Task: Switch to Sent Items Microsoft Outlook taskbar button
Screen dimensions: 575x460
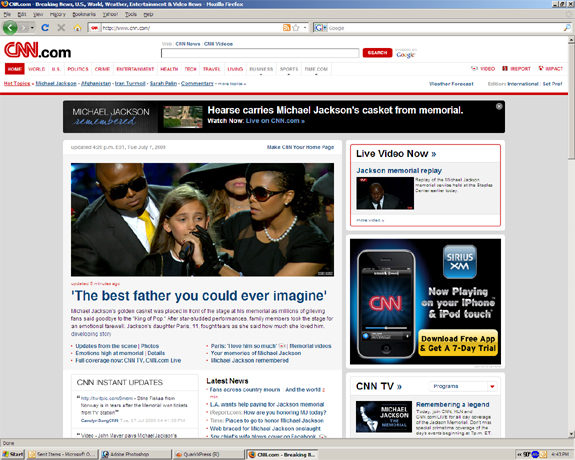Action: 62,454
